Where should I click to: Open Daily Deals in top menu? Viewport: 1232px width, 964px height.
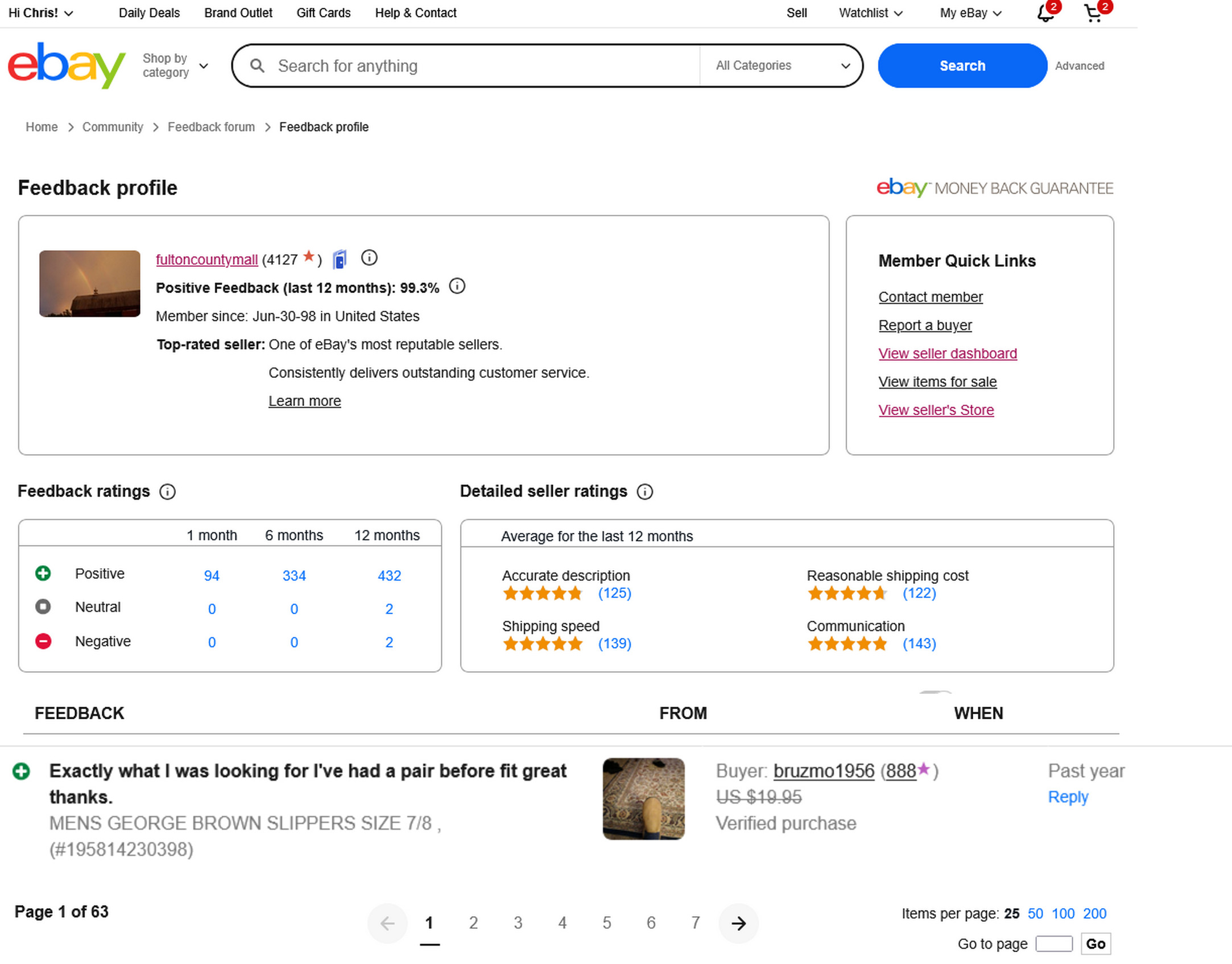149,13
